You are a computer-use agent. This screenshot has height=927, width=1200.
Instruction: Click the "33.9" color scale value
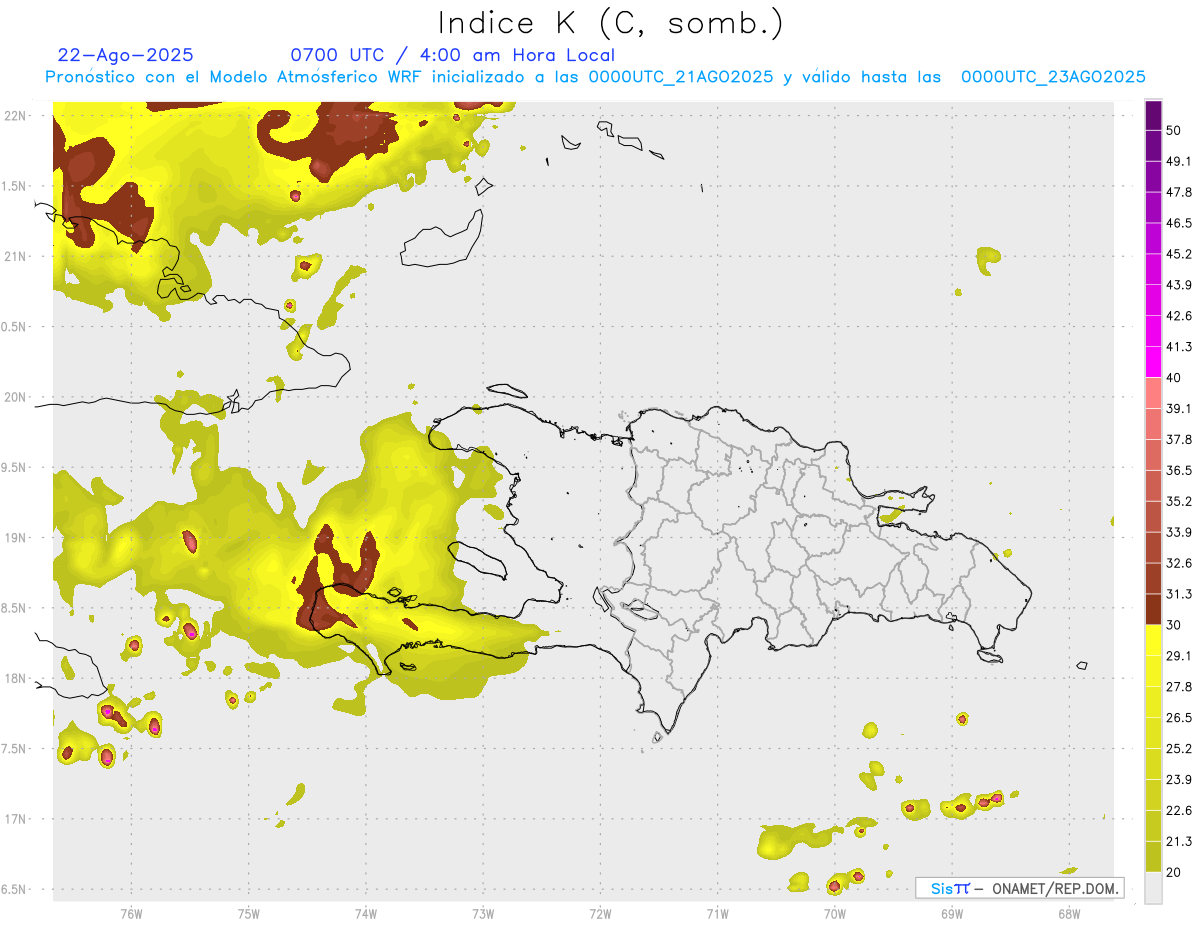click(x=1179, y=532)
